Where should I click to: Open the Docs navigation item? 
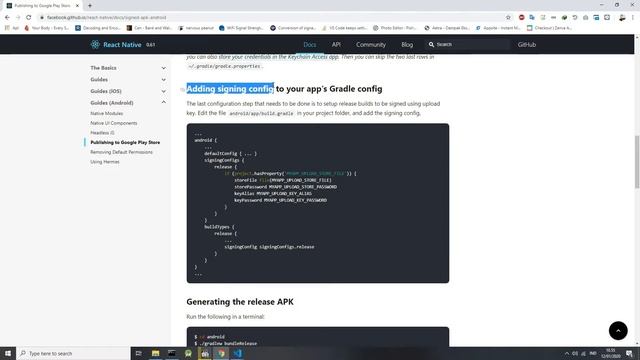click(x=310, y=44)
